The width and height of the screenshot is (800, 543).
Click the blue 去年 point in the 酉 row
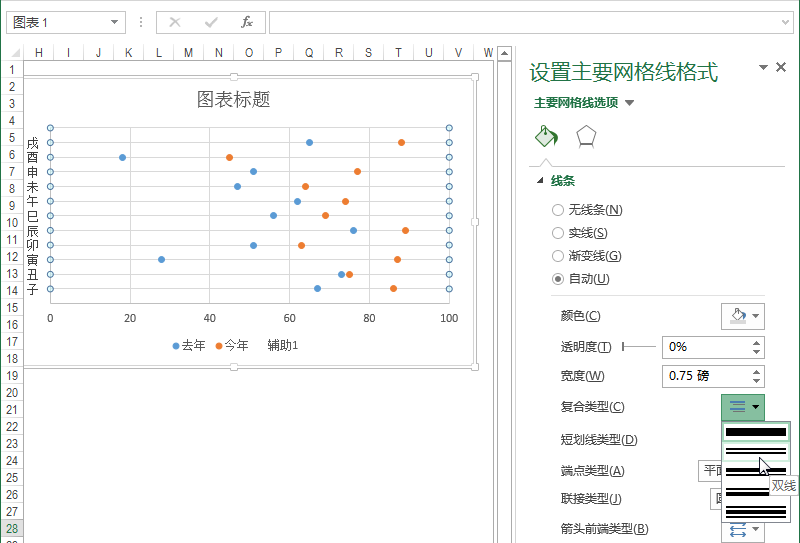122,157
